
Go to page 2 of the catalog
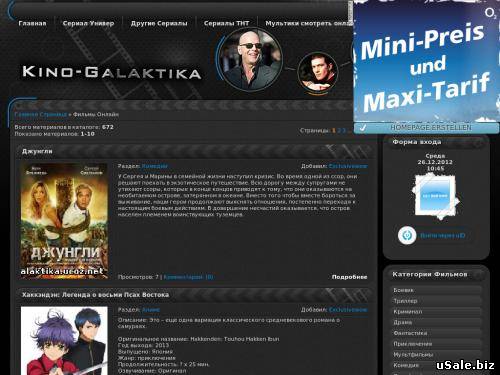(x=340, y=130)
